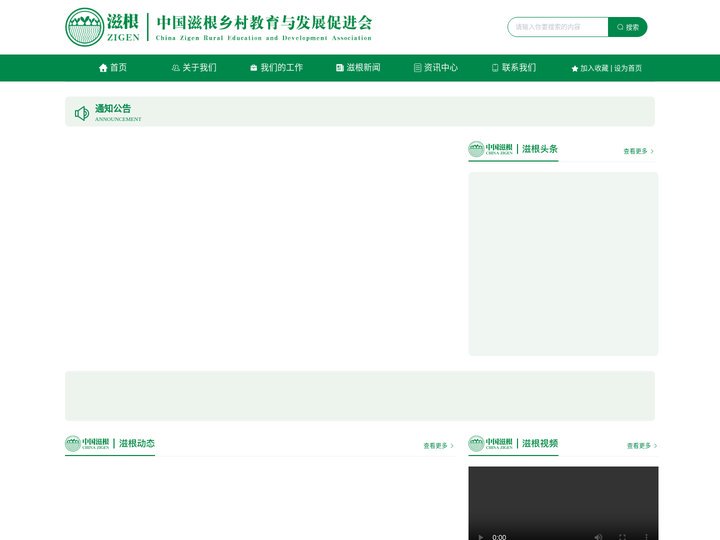Play the 滋根视频 video
Screen dimensions: 720x540
(480, 536)
